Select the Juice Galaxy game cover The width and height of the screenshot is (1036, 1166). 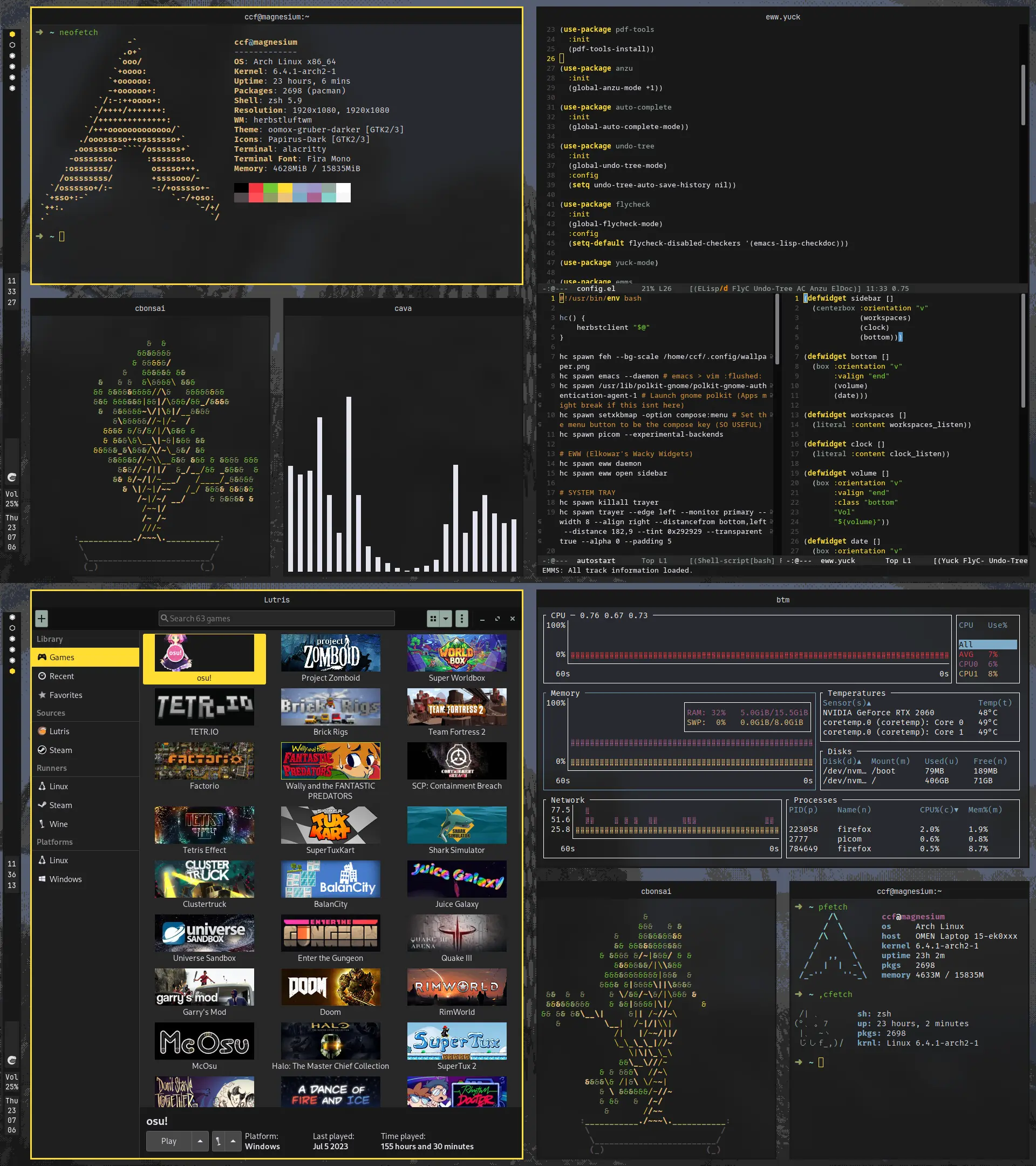tap(456, 879)
